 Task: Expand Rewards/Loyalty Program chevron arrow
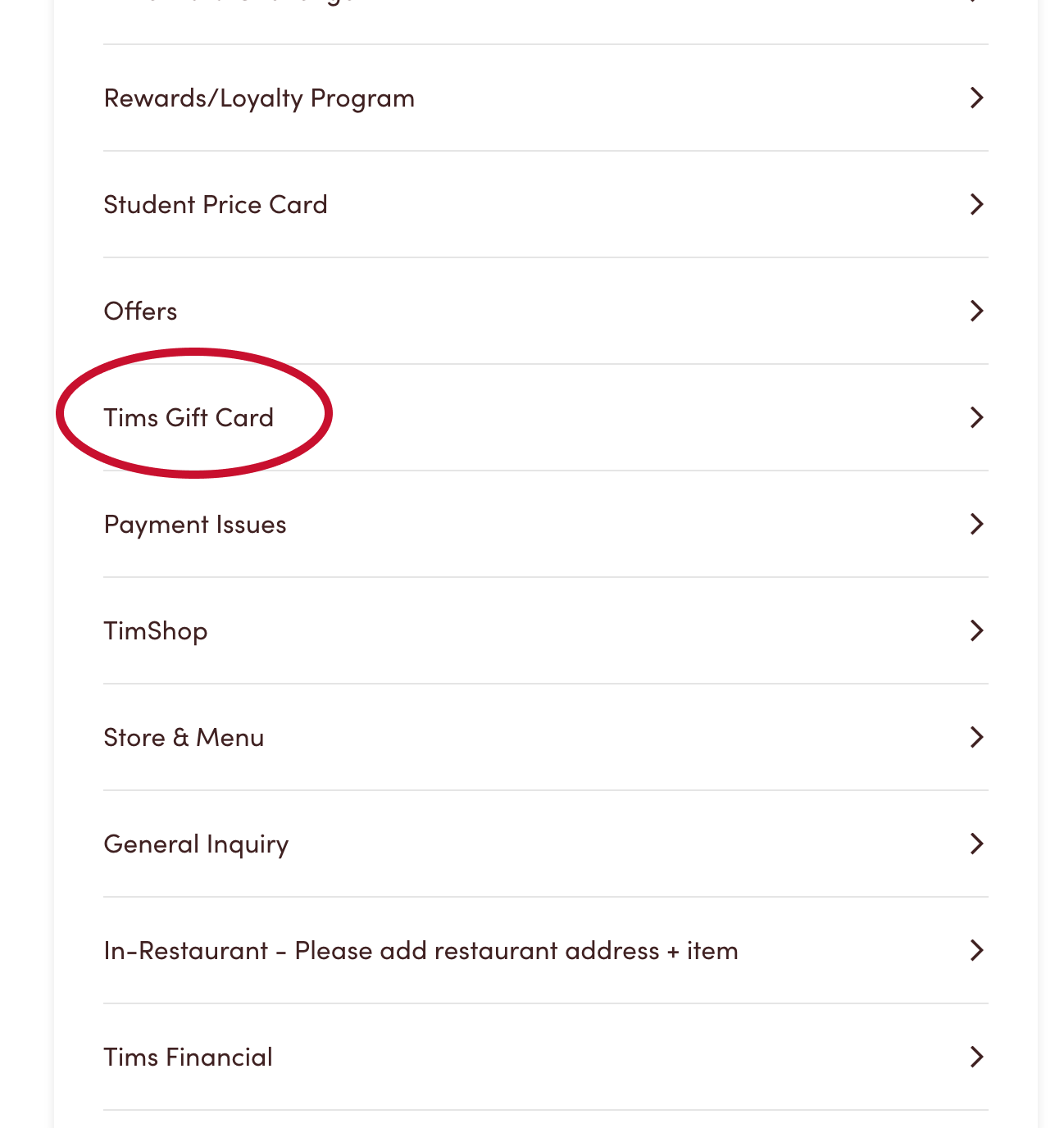(x=976, y=98)
